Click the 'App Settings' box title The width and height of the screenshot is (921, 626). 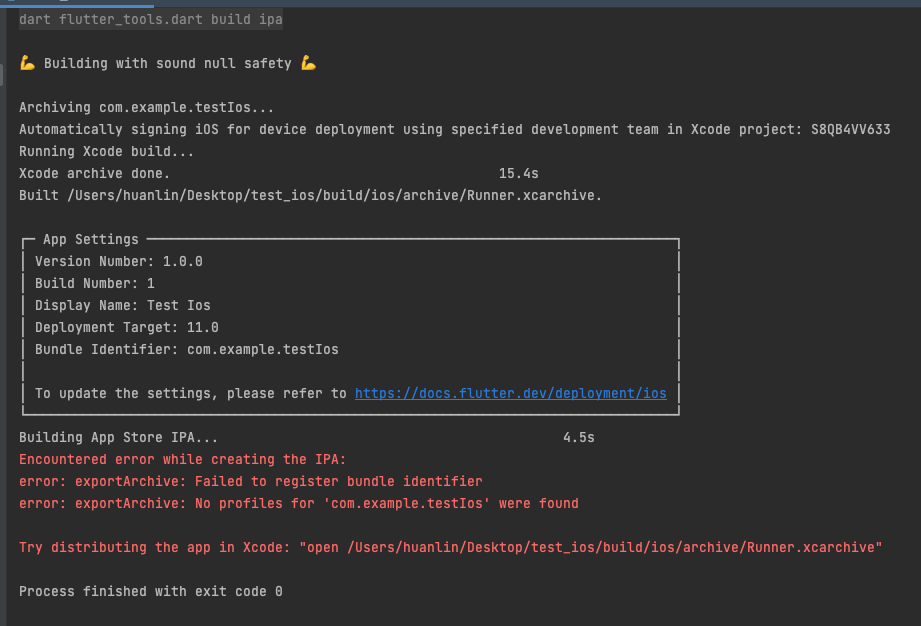tap(90, 240)
